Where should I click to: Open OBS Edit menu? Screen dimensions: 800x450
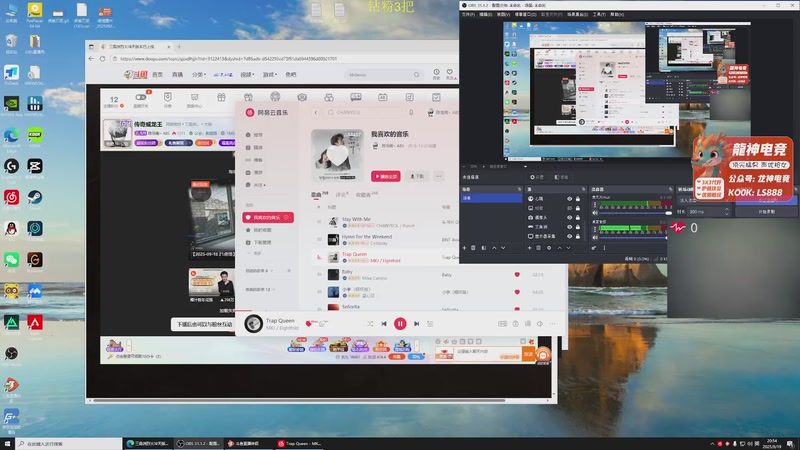coord(485,14)
